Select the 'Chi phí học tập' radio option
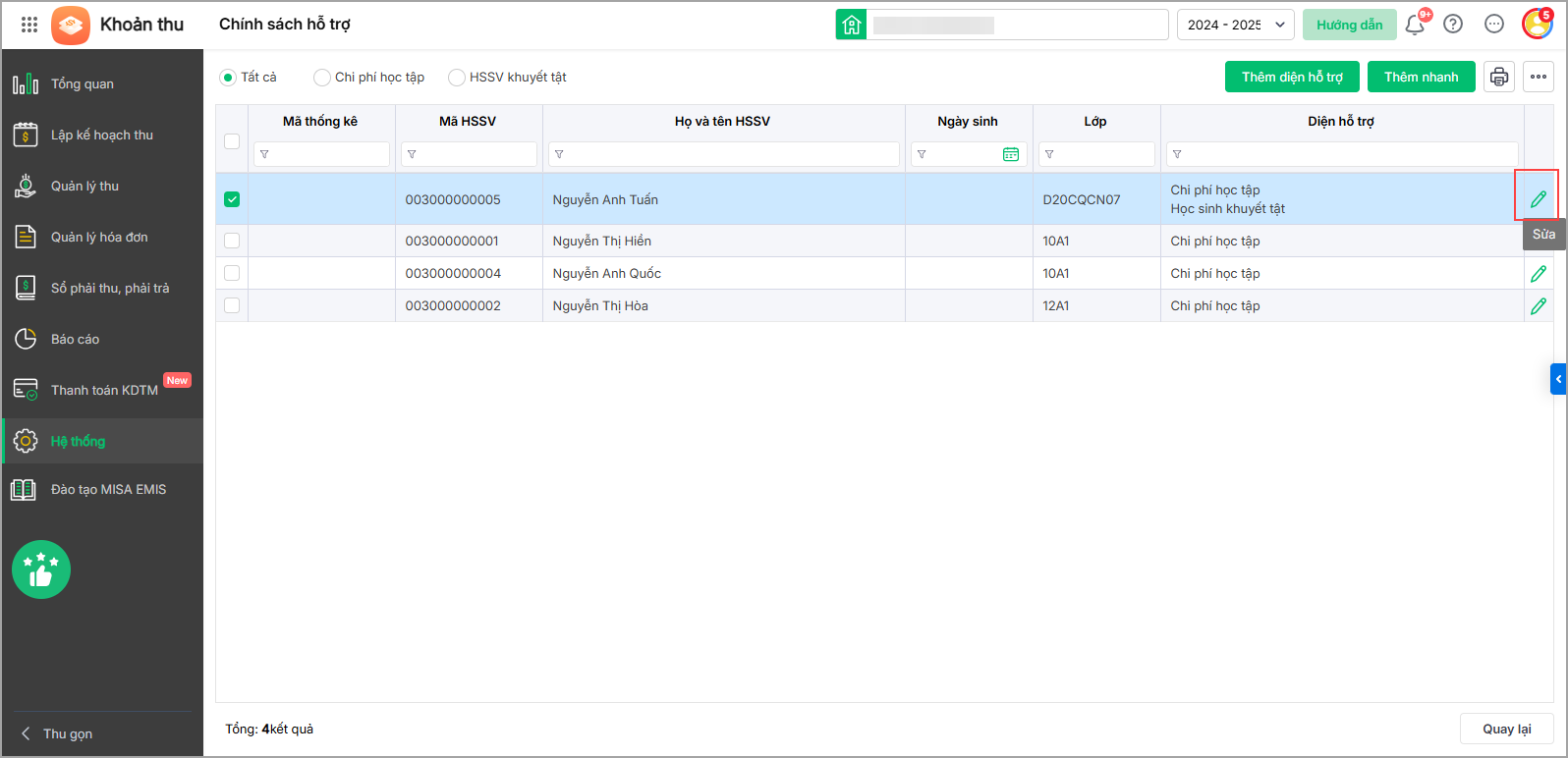This screenshot has height=758, width=1568. (x=322, y=78)
